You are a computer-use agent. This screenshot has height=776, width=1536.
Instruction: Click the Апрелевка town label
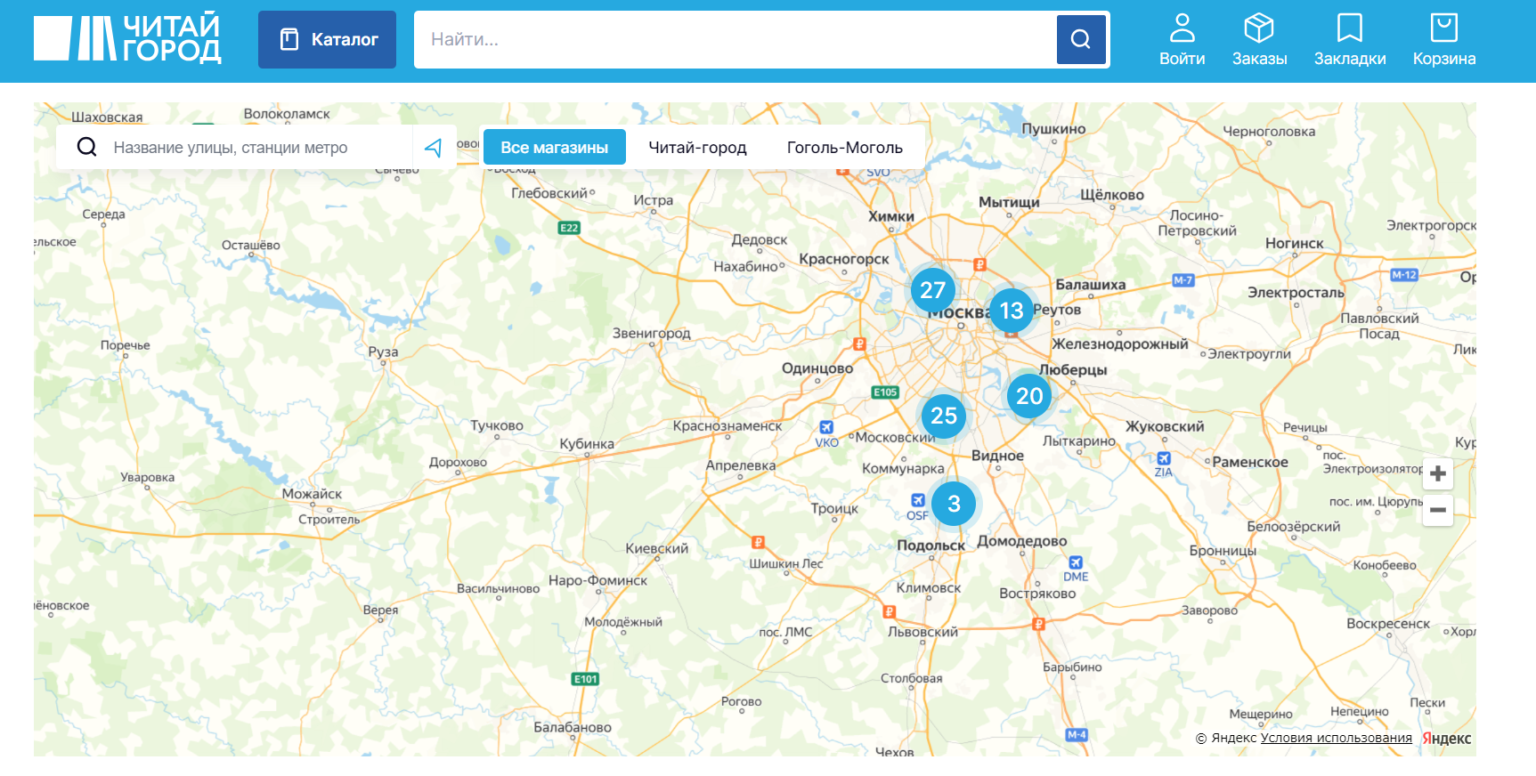[741, 466]
